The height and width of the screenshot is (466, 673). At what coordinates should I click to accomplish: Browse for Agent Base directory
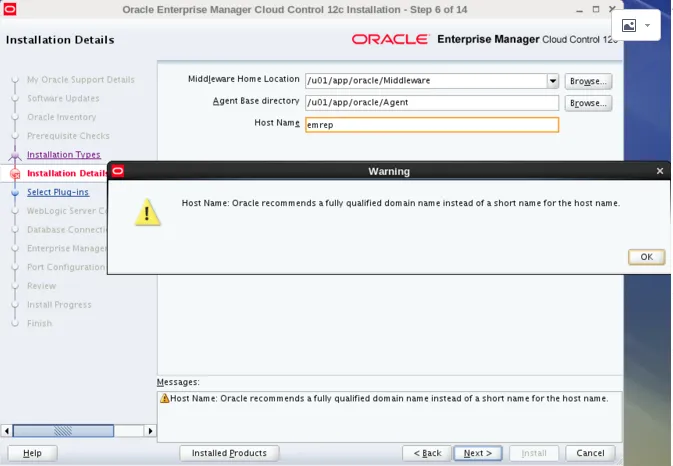tap(588, 103)
